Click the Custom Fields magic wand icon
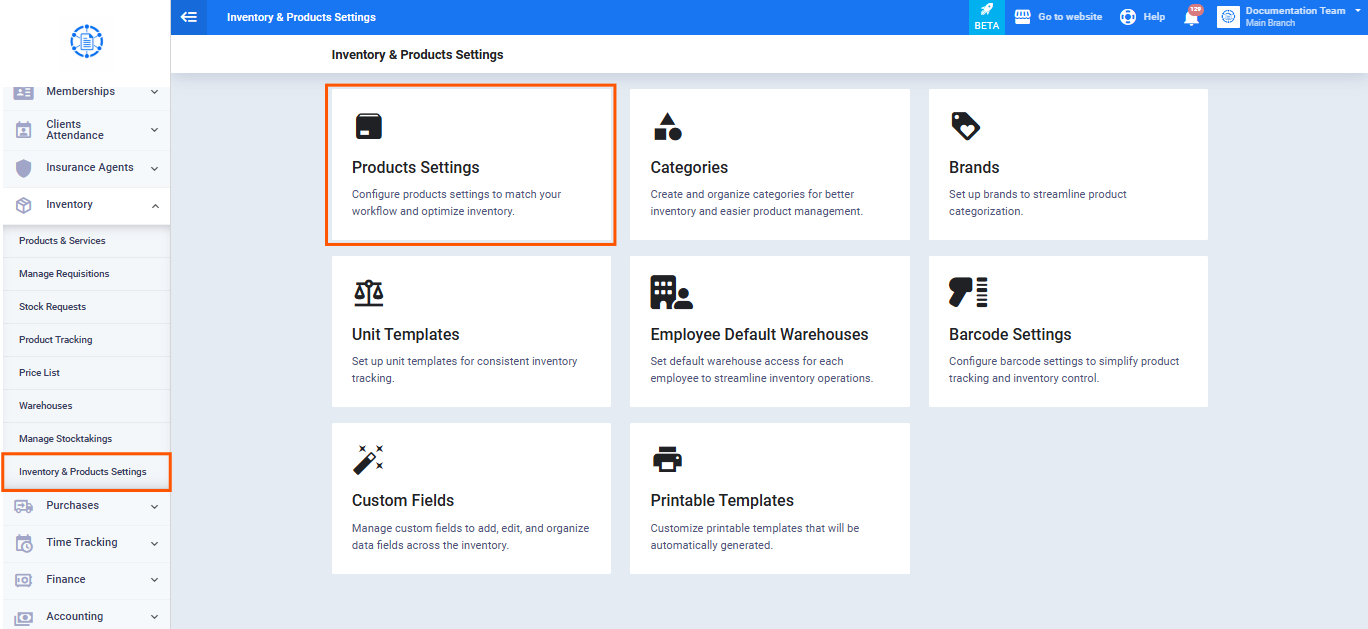This screenshot has height=629, width=1368. coord(369,459)
